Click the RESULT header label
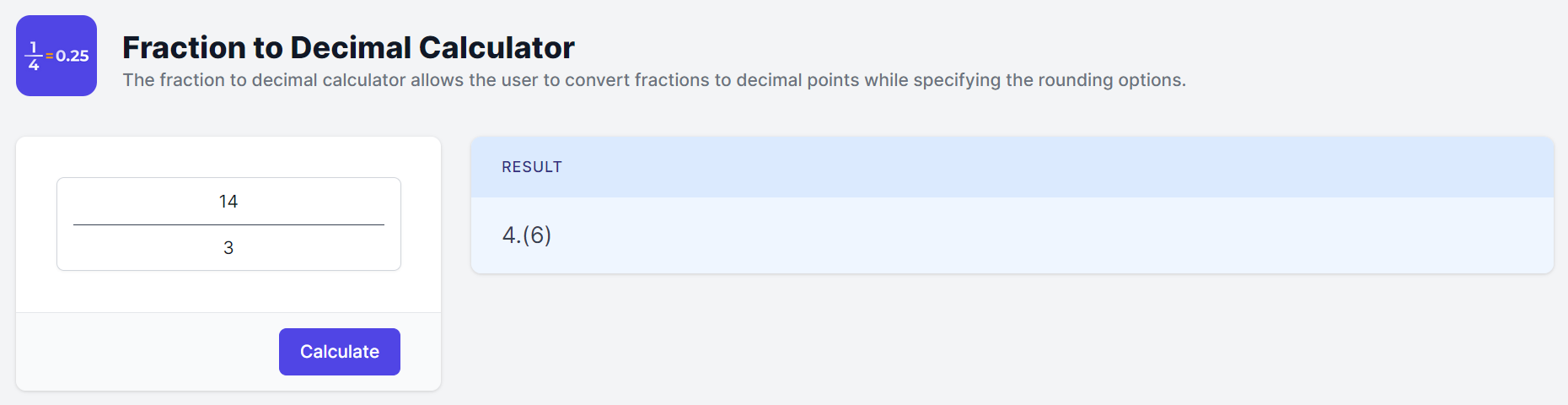 (532, 167)
